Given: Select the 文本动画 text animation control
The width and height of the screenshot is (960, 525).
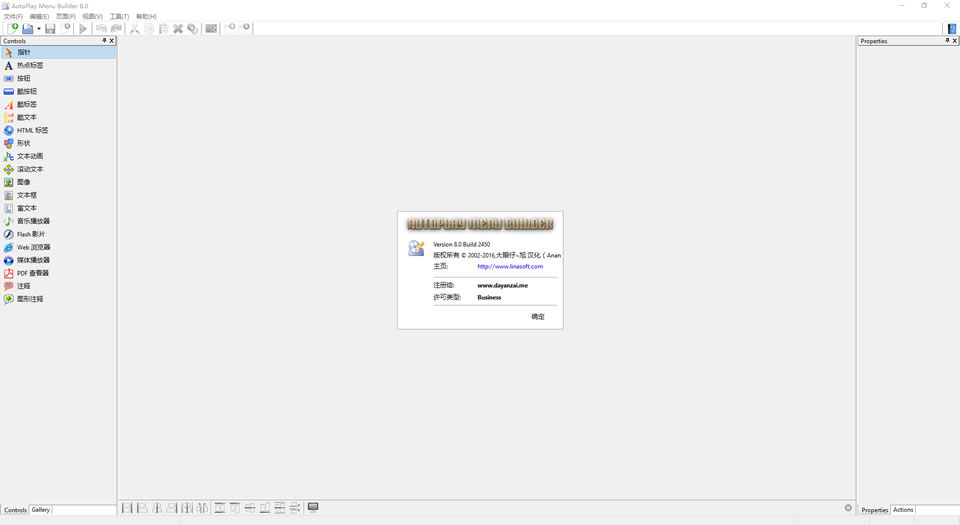Looking at the screenshot, I should tap(58, 156).
